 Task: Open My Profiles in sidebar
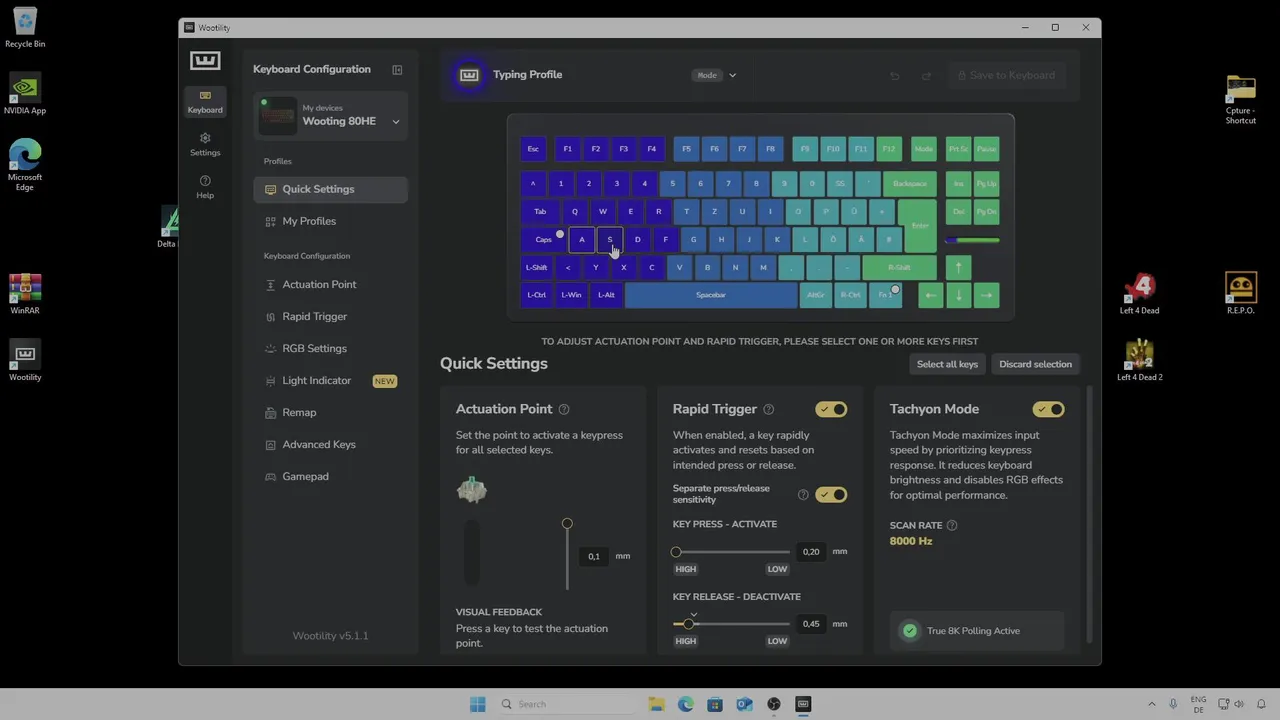330,221
